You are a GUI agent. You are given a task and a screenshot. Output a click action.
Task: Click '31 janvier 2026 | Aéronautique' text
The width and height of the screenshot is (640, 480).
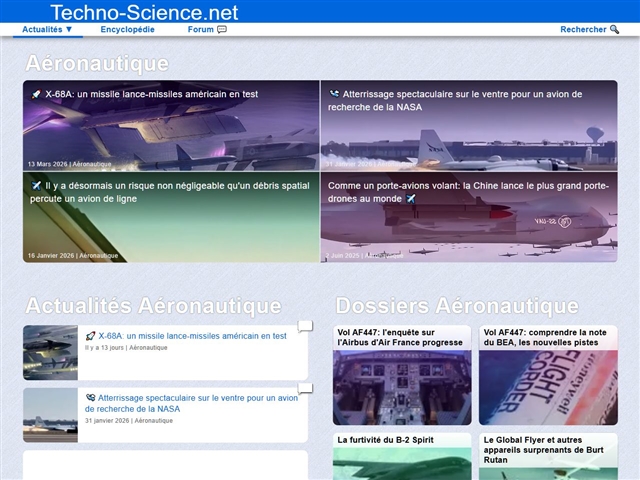click(x=129, y=420)
